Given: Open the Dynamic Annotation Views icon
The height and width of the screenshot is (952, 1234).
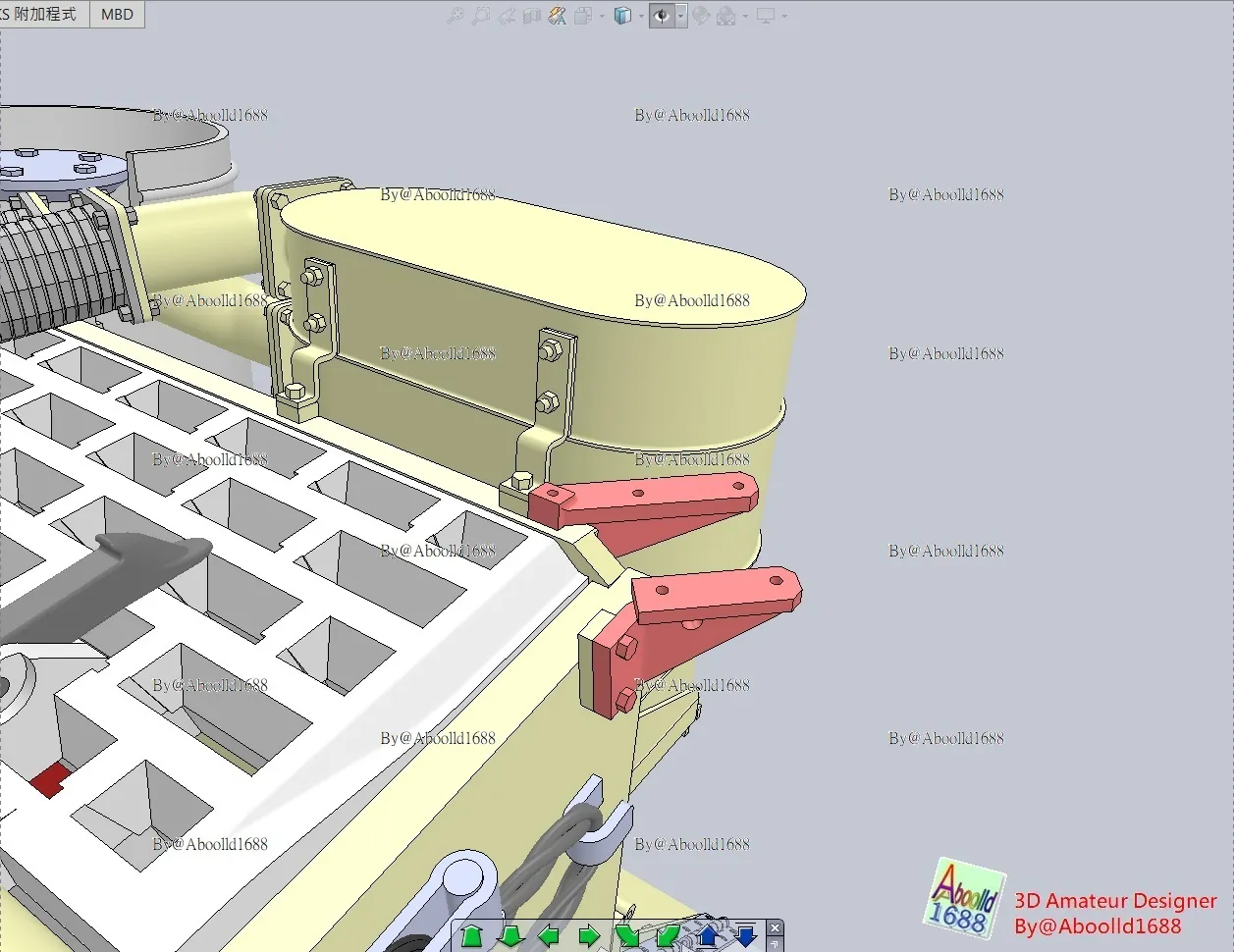Looking at the screenshot, I should pos(558,16).
